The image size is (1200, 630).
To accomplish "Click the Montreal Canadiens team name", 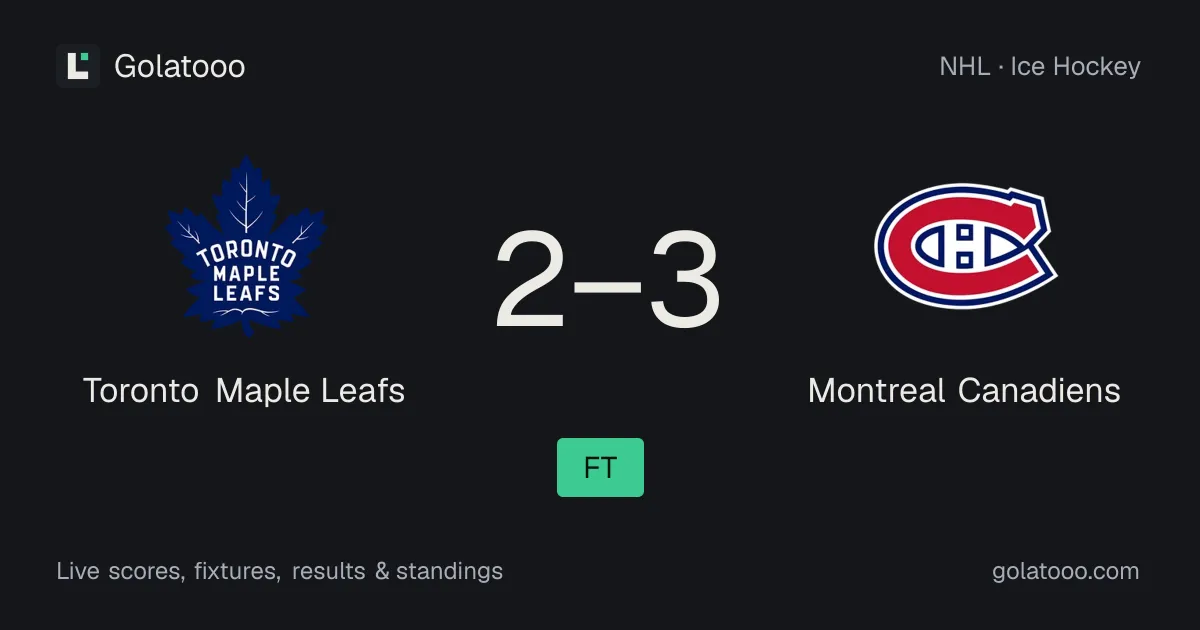I will [964, 390].
